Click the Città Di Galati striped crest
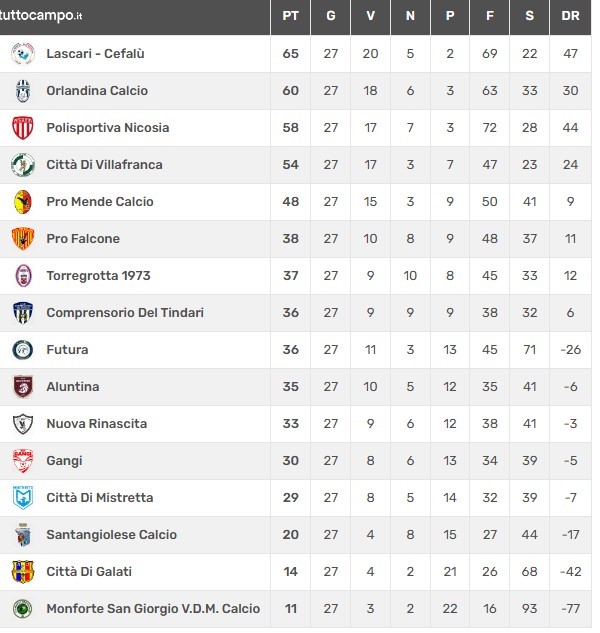 (23, 572)
